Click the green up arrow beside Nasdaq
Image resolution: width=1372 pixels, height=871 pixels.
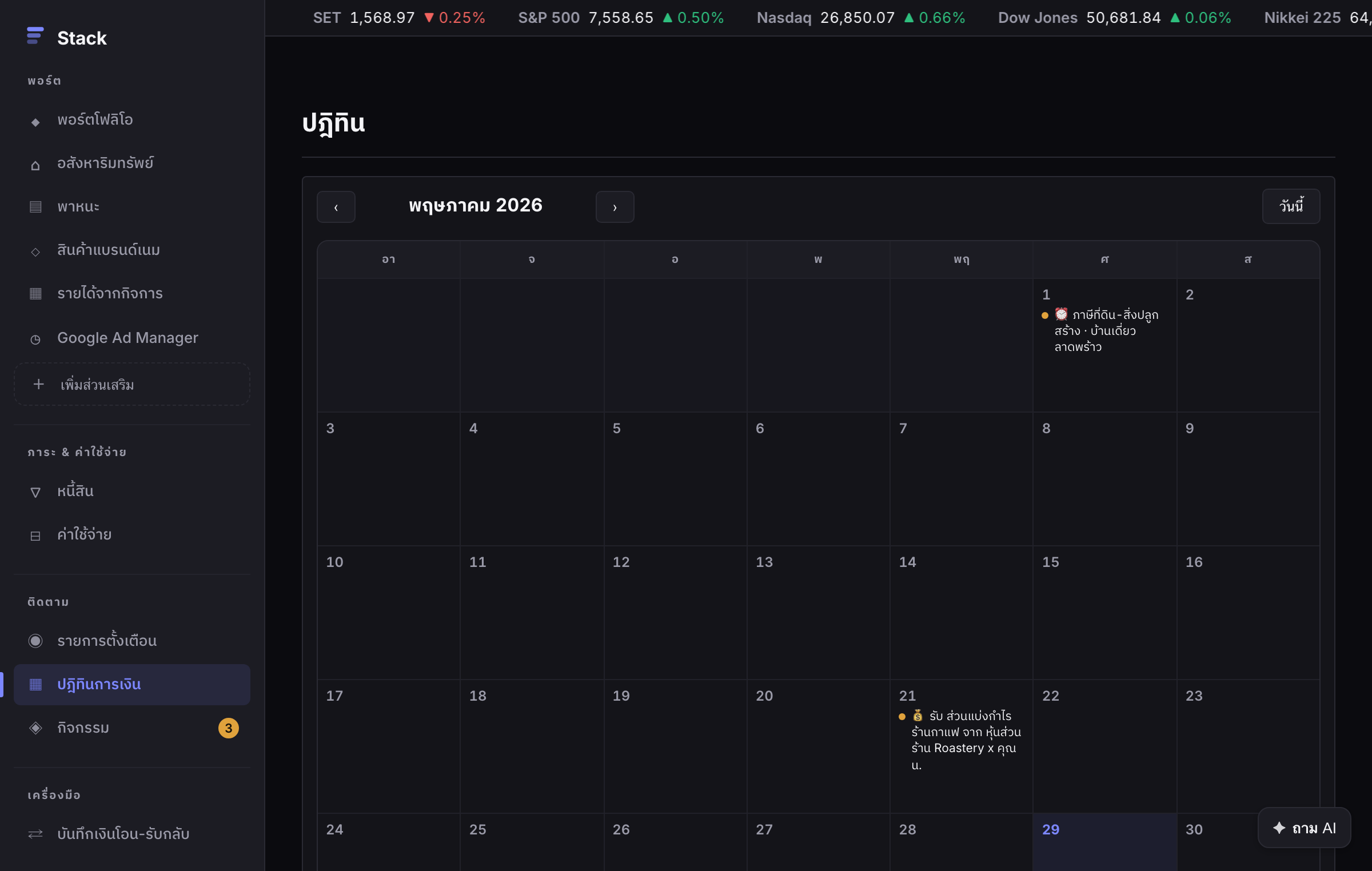(x=909, y=18)
